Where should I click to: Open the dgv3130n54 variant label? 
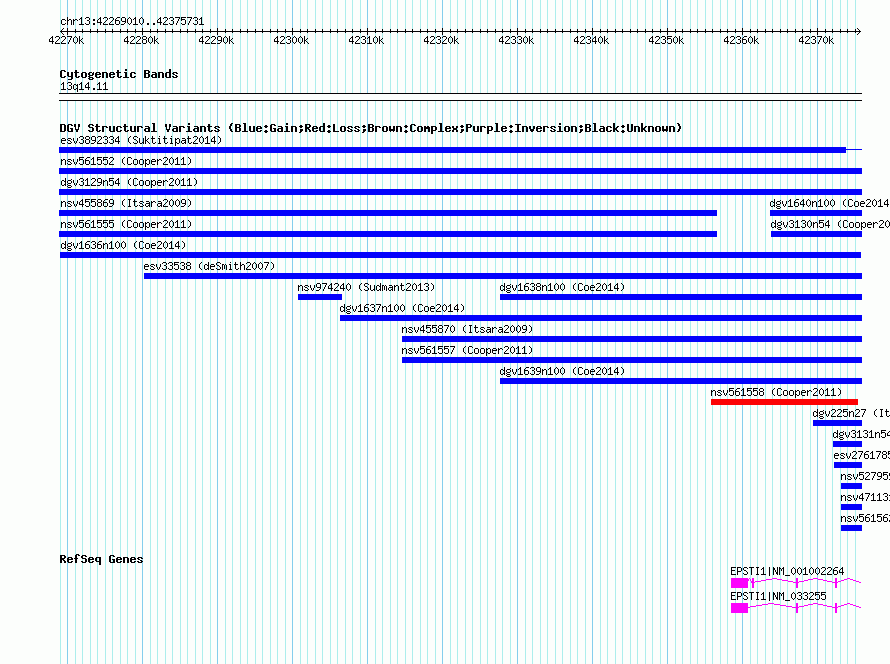click(x=830, y=224)
